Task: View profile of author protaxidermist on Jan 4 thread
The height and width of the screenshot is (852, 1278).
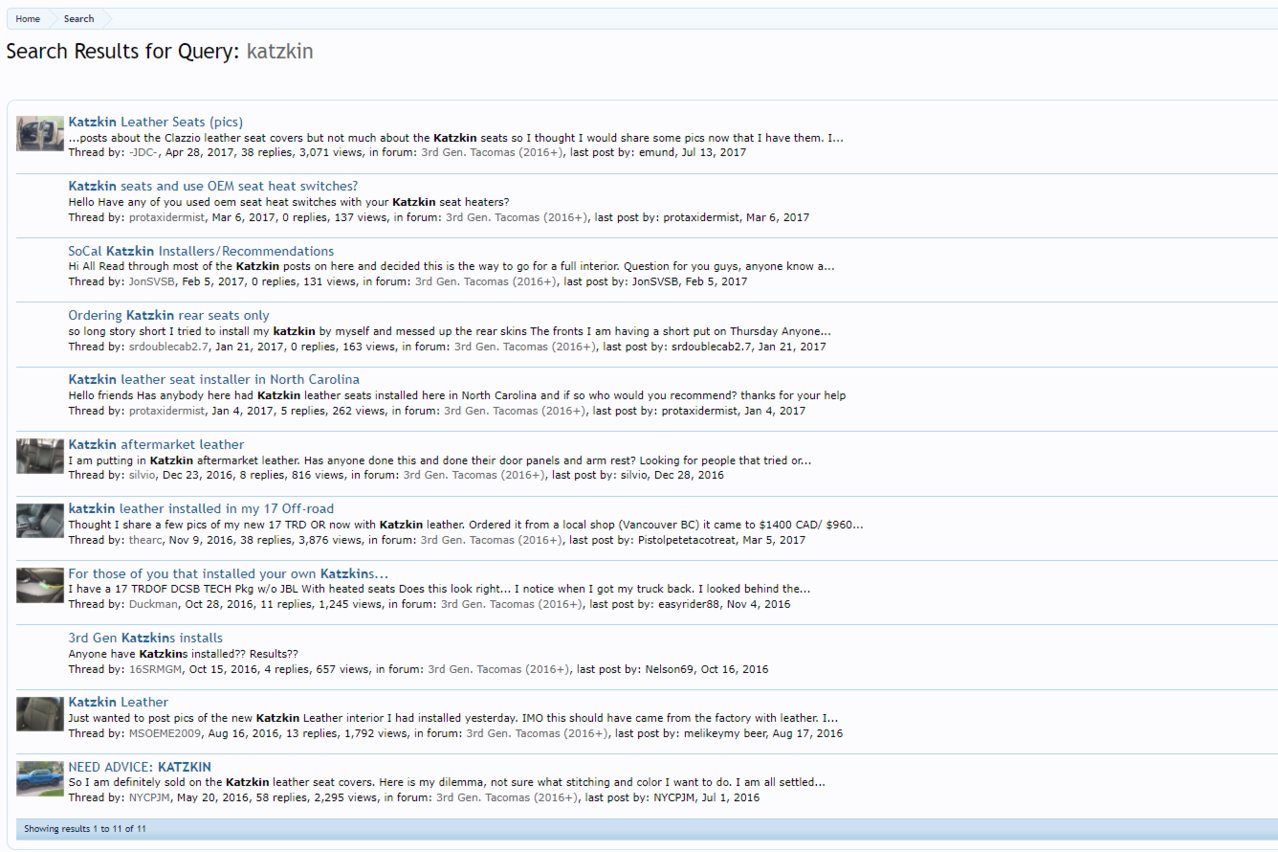Action: (x=167, y=411)
